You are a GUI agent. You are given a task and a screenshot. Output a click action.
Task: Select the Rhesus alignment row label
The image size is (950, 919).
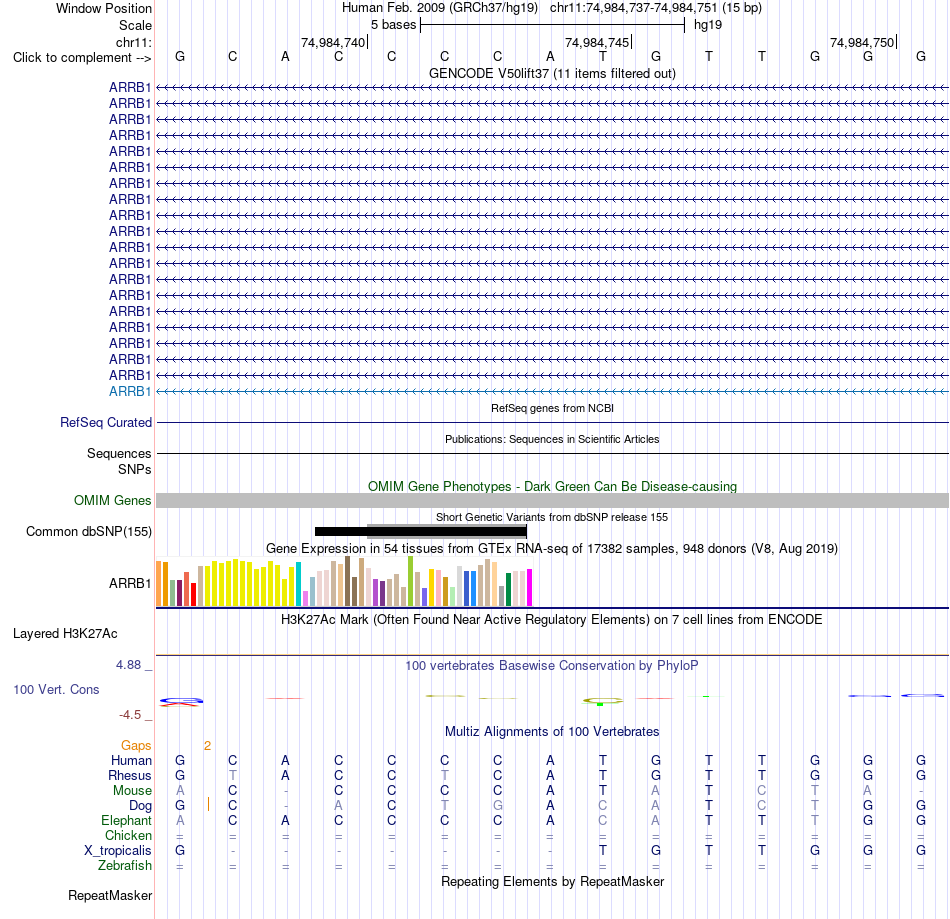click(130, 775)
